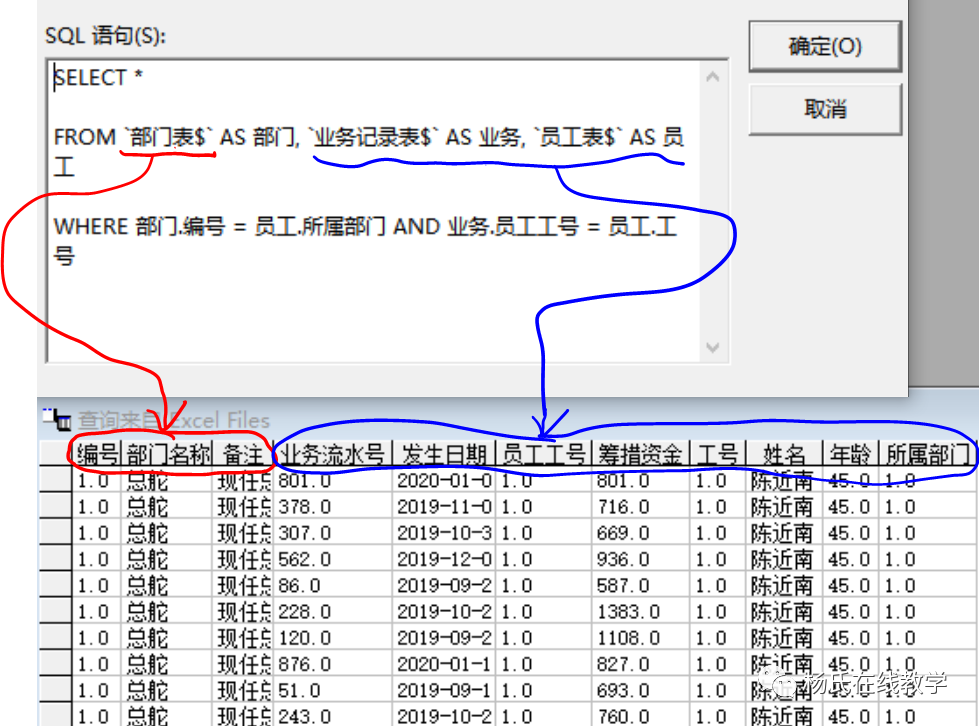979x726 pixels.
Task: Click the date cell 2019-10-3
Action: coord(443,533)
